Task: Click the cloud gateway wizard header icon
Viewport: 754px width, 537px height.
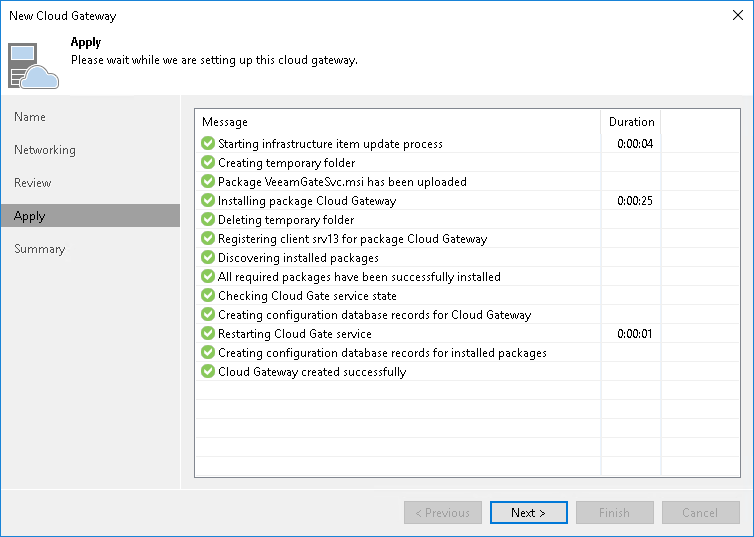Action: (x=34, y=64)
